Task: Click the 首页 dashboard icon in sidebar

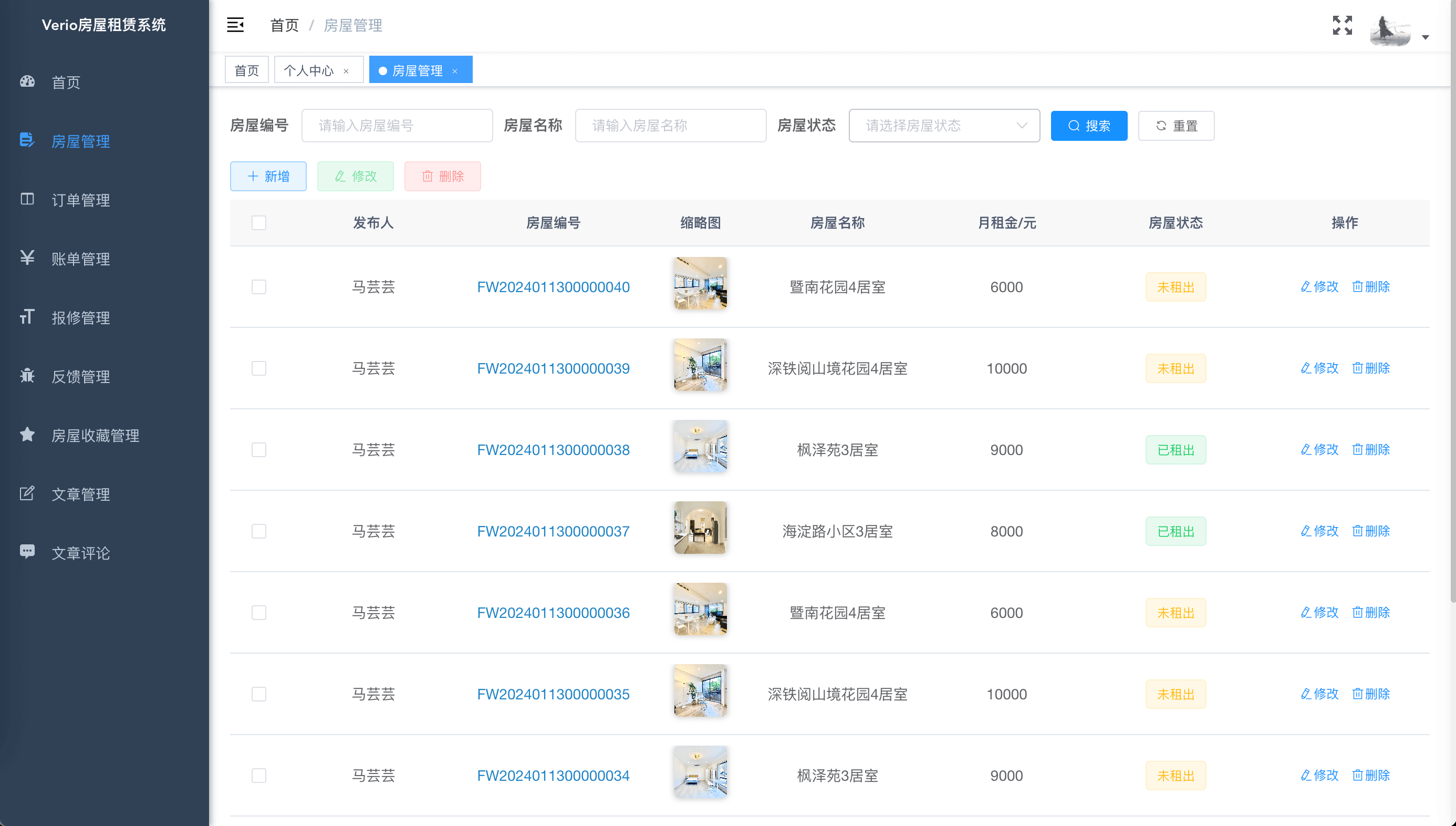Action: [x=27, y=81]
